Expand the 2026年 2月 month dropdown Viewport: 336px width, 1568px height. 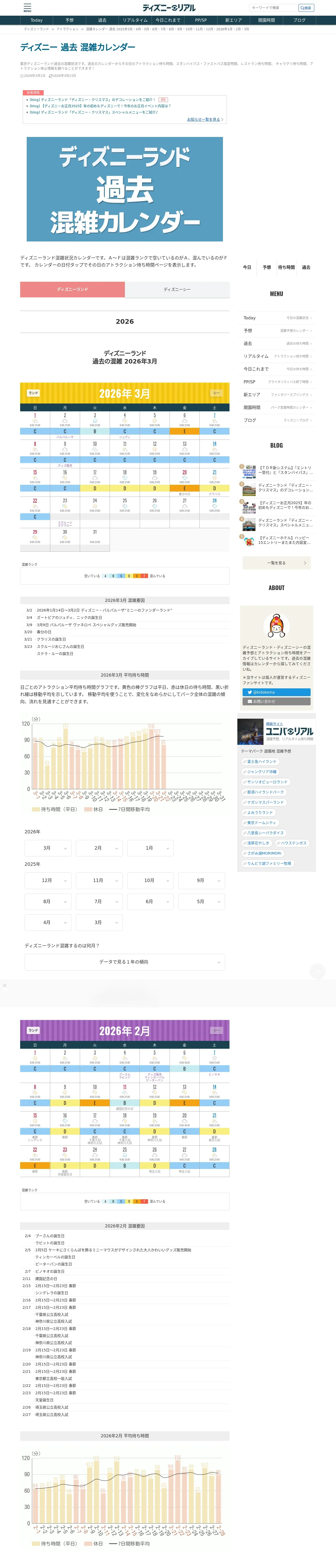pyautogui.click(x=99, y=848)
